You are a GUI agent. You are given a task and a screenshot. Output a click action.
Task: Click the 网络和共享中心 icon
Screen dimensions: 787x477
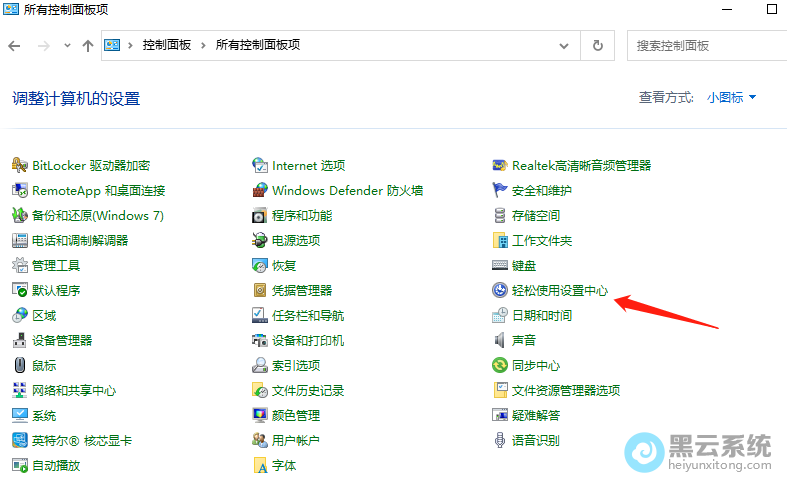(20, 390)
